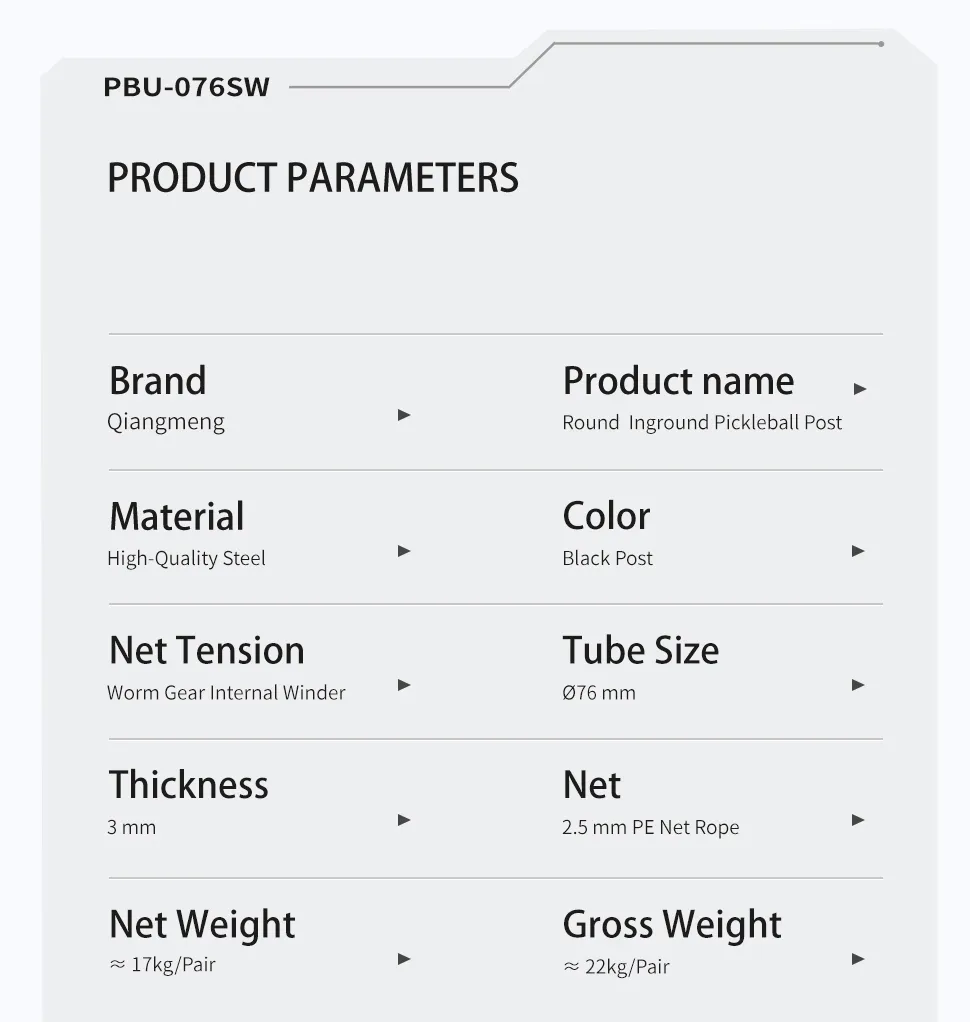This screenshot has width=970, height=1022.
Task: Select the Ø76 mm tube size value
Action: [599, 693]
